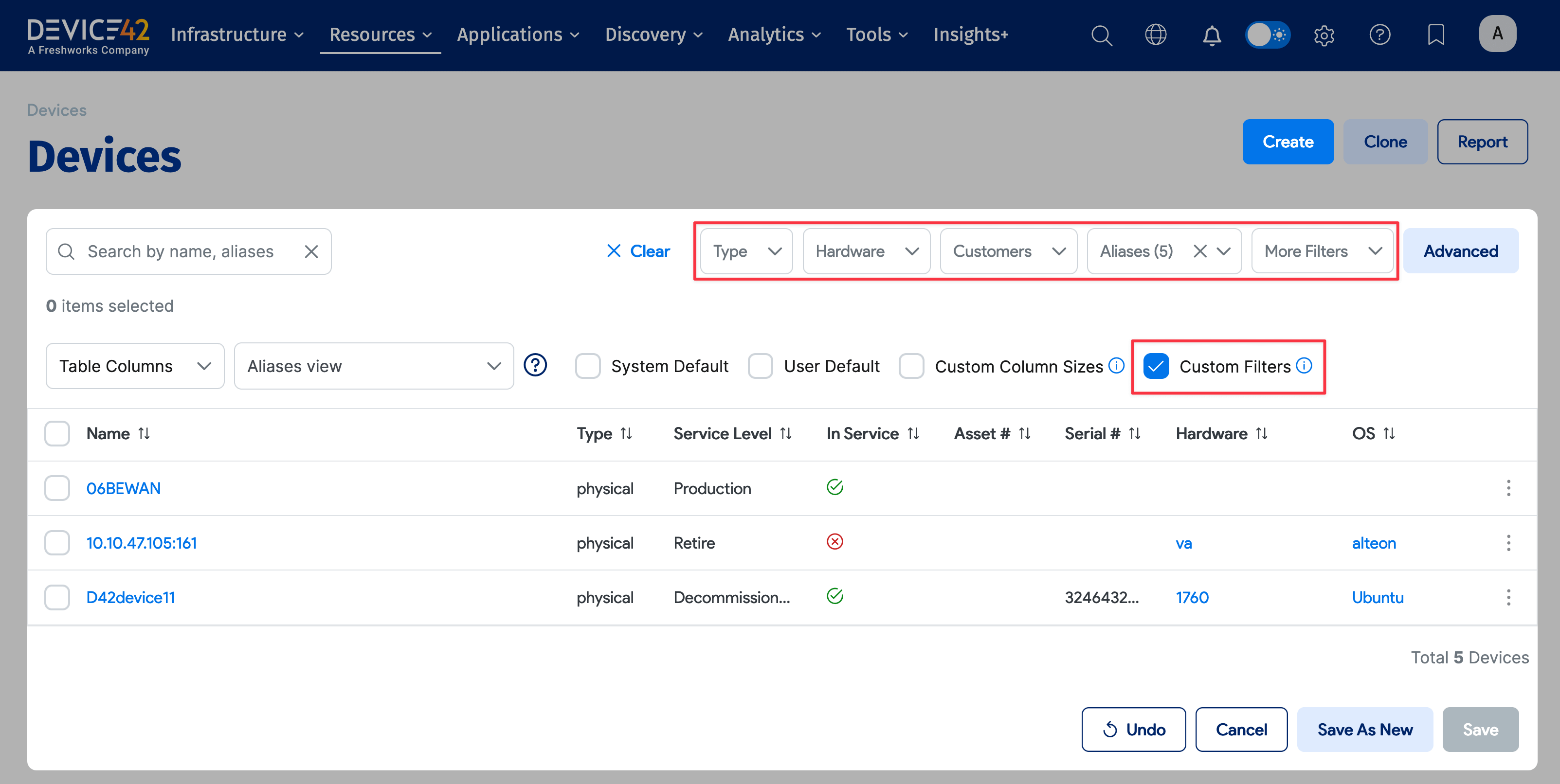Image resolution: width=1560 pixels, height=784 pixels.
Task: Expand the More Filters dropdown
Action: click(x=1322, y=251)
